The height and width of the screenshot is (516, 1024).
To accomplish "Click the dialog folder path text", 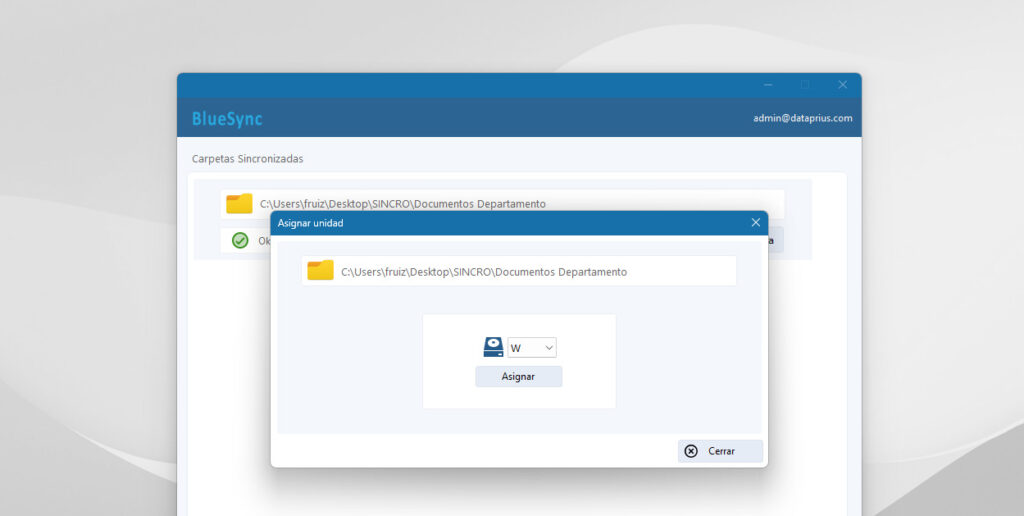I will (484, 272).
